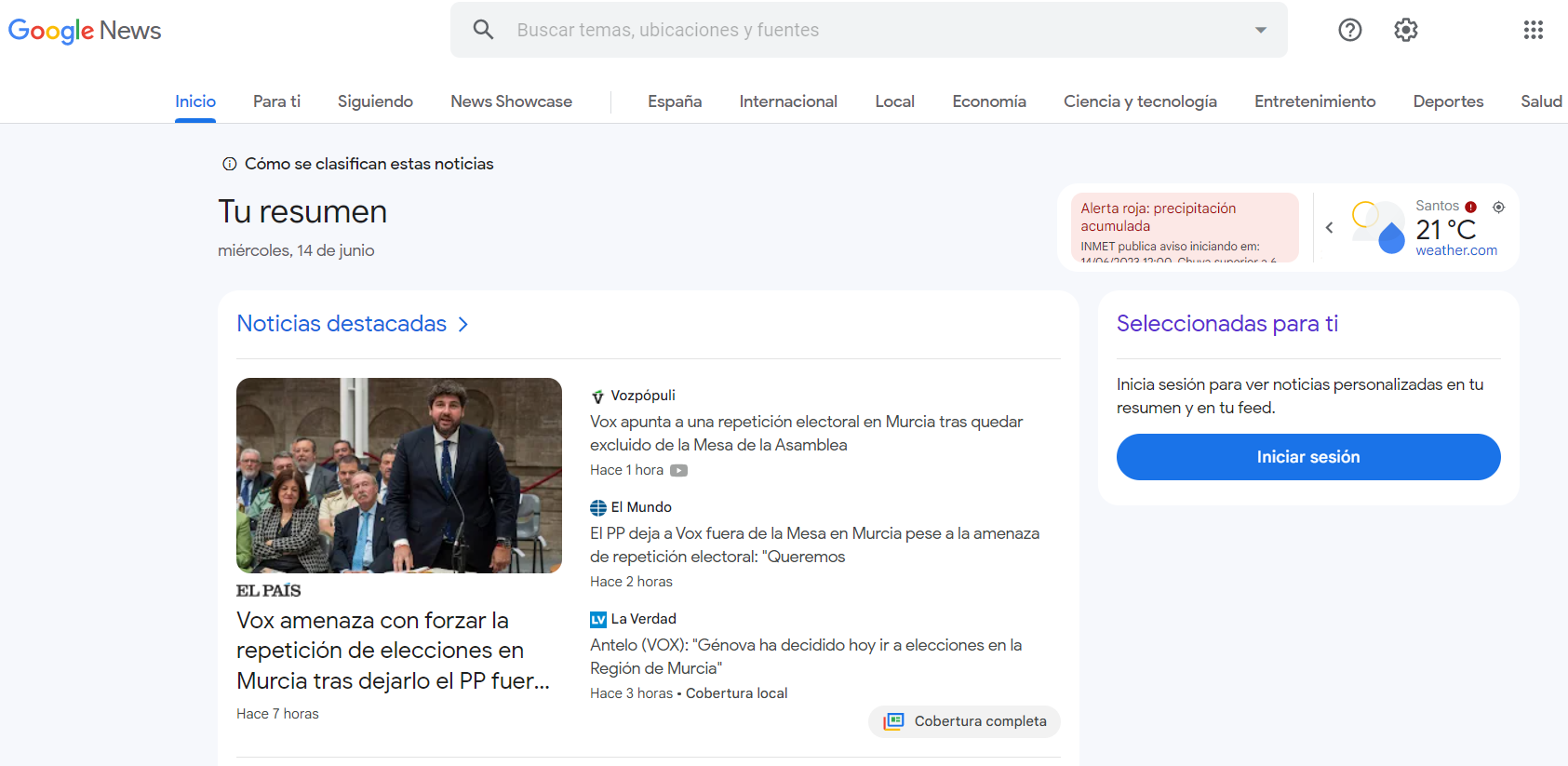The height and width of the screenshot is (766, 1568).
Task: Switch to the Para ti tab
Action: (x=276, y=101)
